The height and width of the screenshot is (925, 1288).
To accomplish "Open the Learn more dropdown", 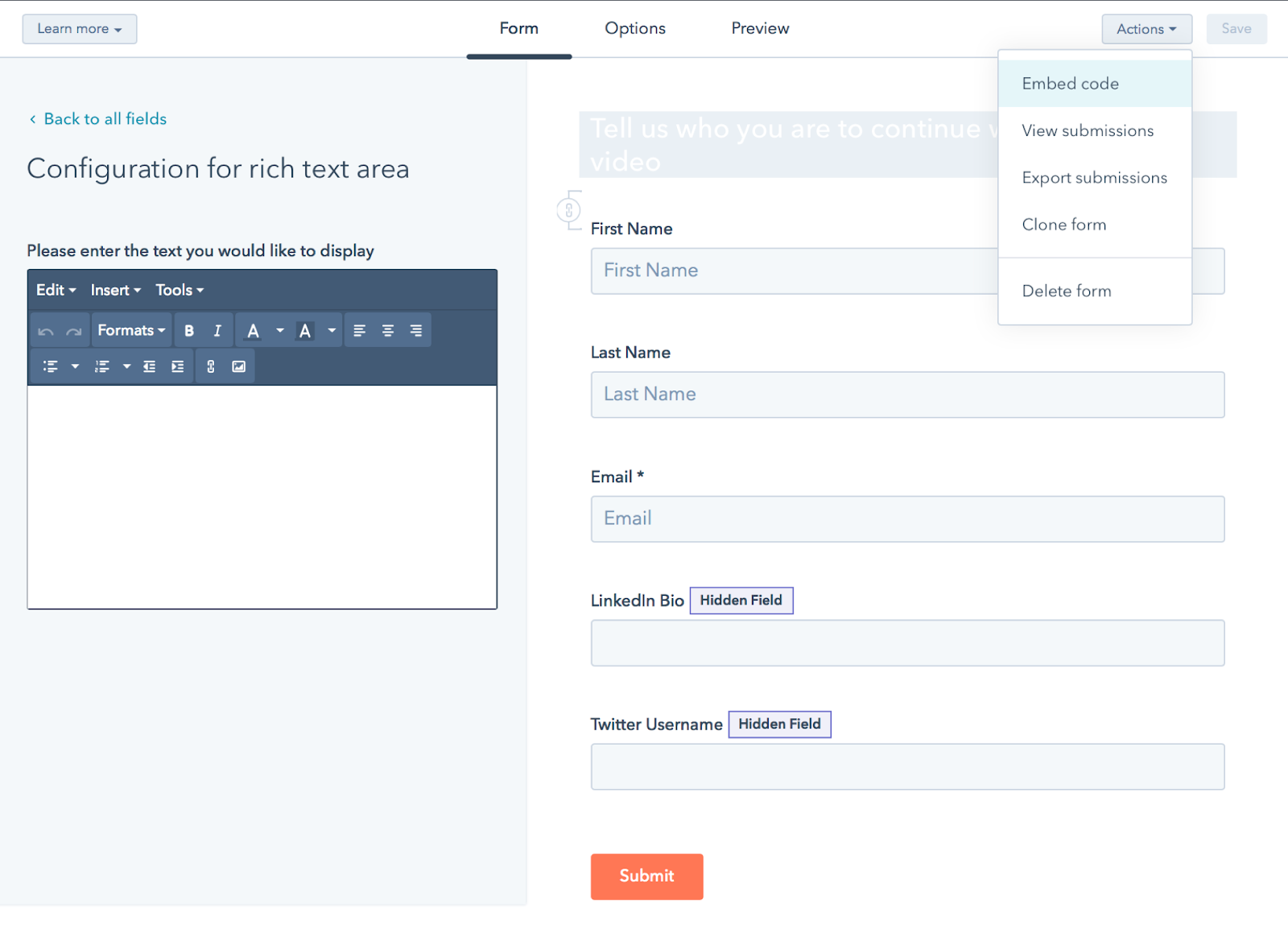I will (79, 29).
